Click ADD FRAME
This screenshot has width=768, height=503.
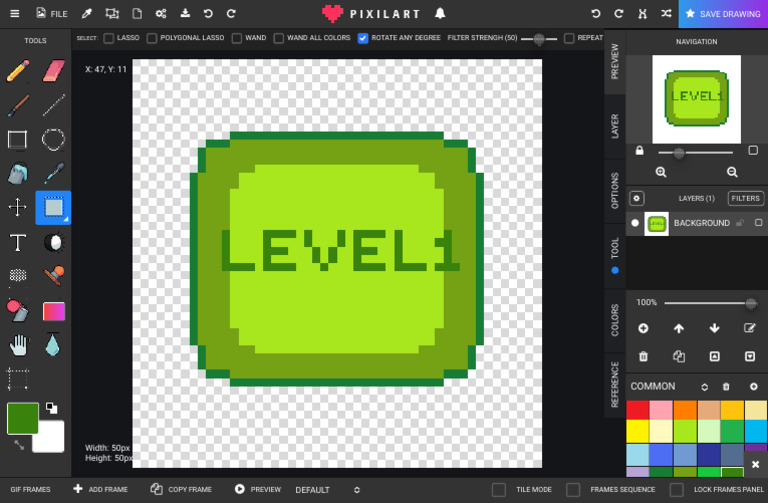coord(100,489)
